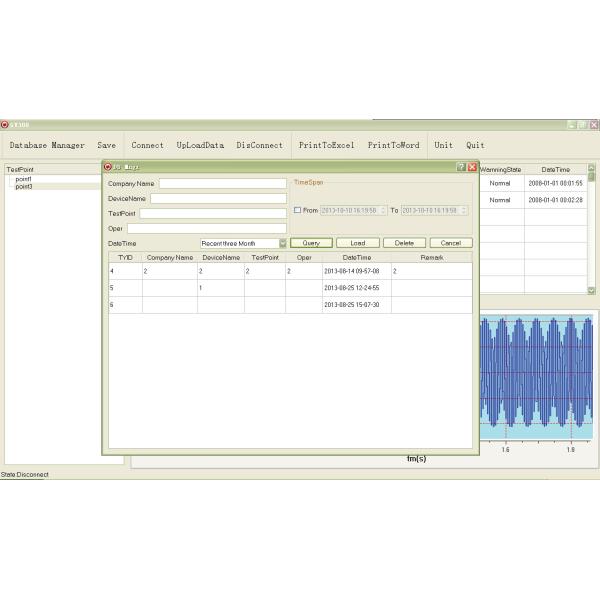Click the right panel vertical scrollbar
Screen dimensions: 600x600
point(591,230)
